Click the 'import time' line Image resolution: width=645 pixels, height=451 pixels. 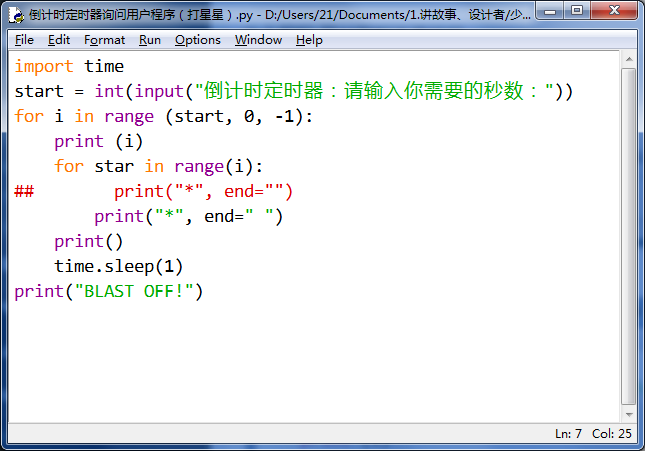[69, 66]
